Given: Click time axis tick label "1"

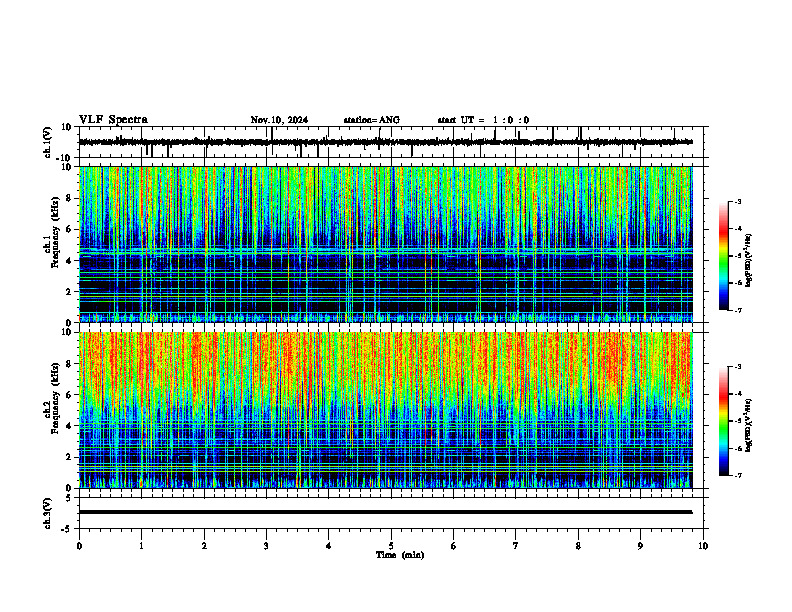Looking at the screenshot, I should click(142, 546).
